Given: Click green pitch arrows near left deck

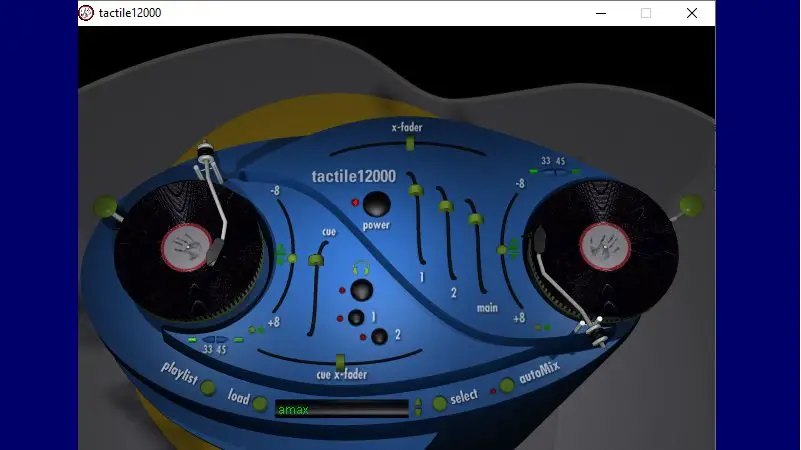Looking at the screenshot, I should (x=280, y=255).
